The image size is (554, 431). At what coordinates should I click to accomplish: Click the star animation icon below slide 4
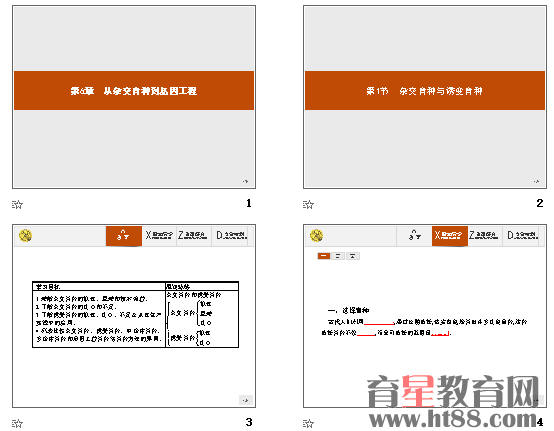pyautogui.click(x=308, y=423)
